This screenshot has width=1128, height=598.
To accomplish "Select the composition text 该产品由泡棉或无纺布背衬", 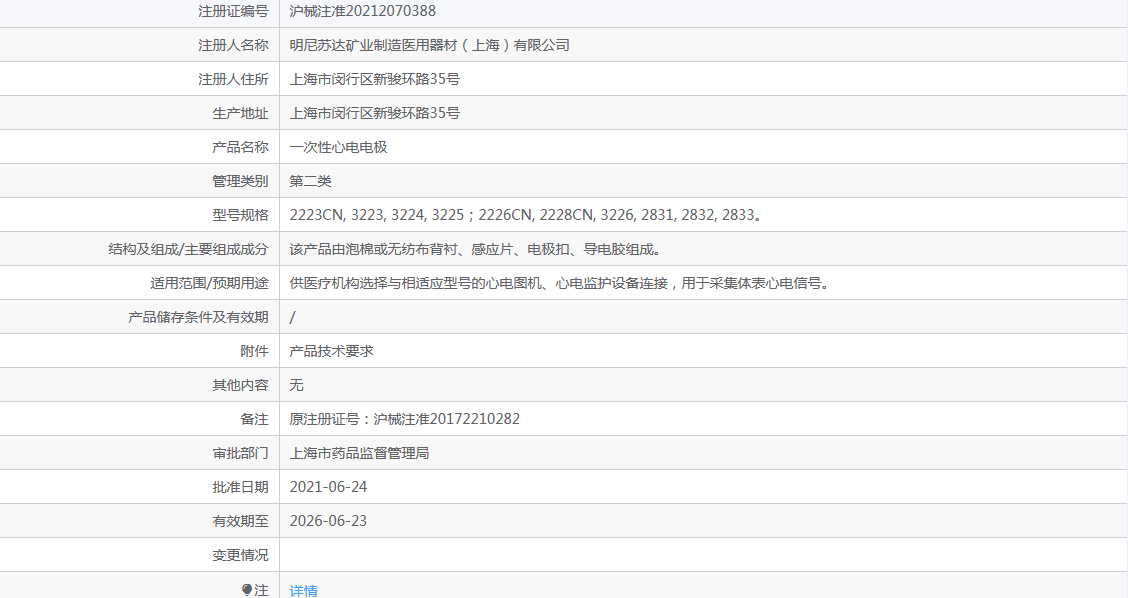I will (475, 249).
